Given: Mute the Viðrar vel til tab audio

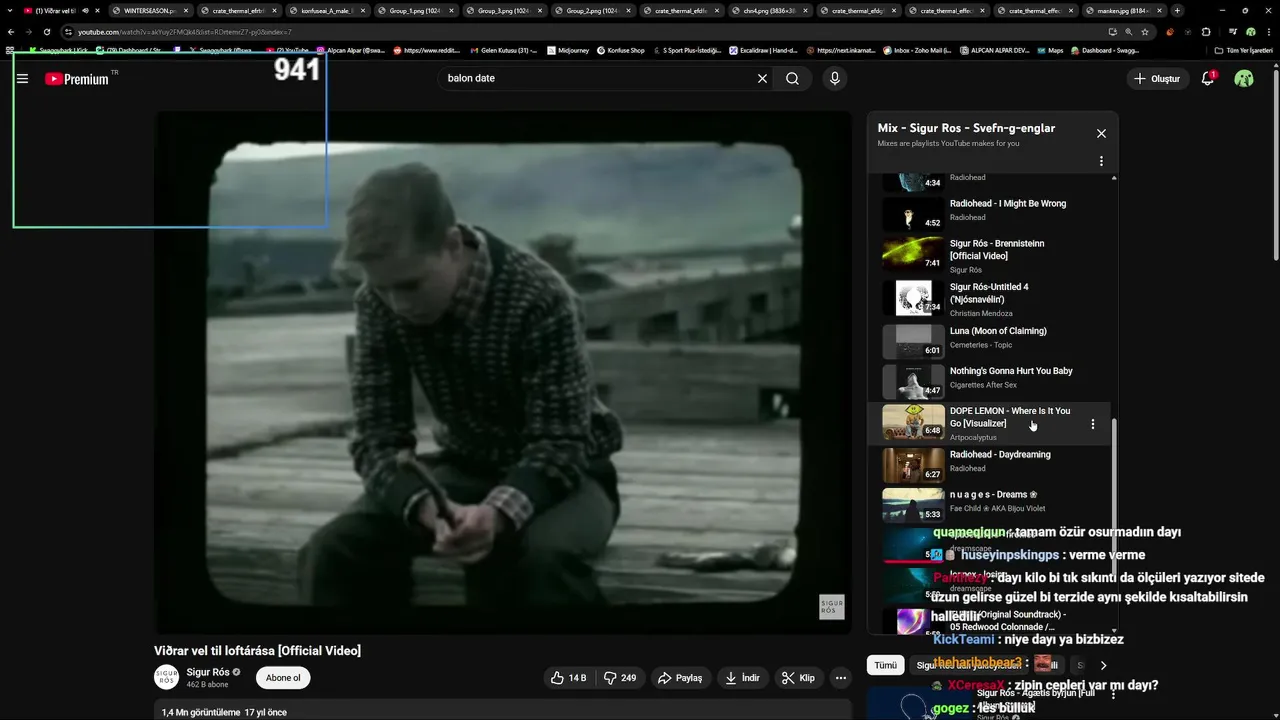Looking at the screenshot, I should 84,11.
